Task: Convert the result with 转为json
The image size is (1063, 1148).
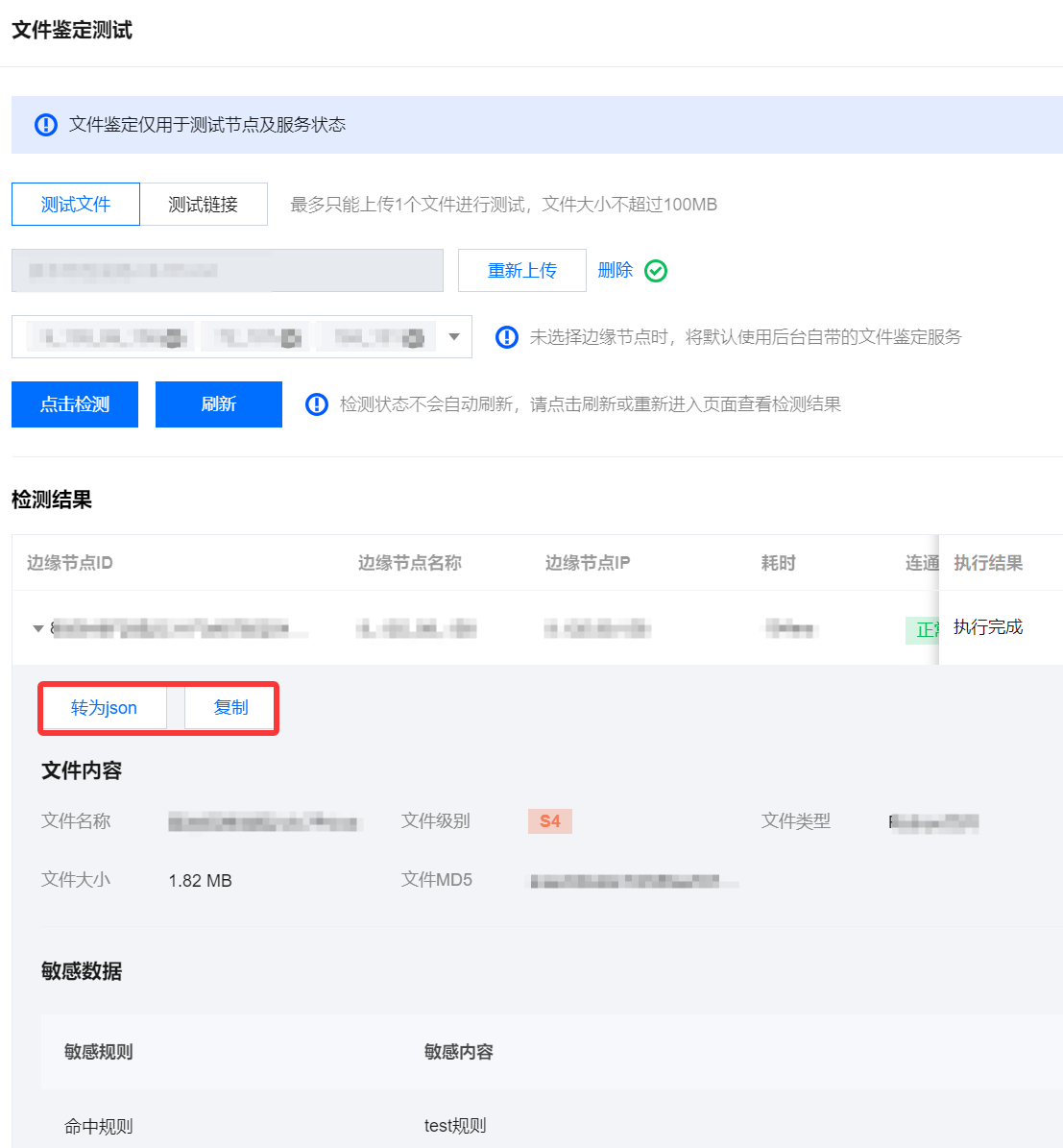Action: click(104, 708)
